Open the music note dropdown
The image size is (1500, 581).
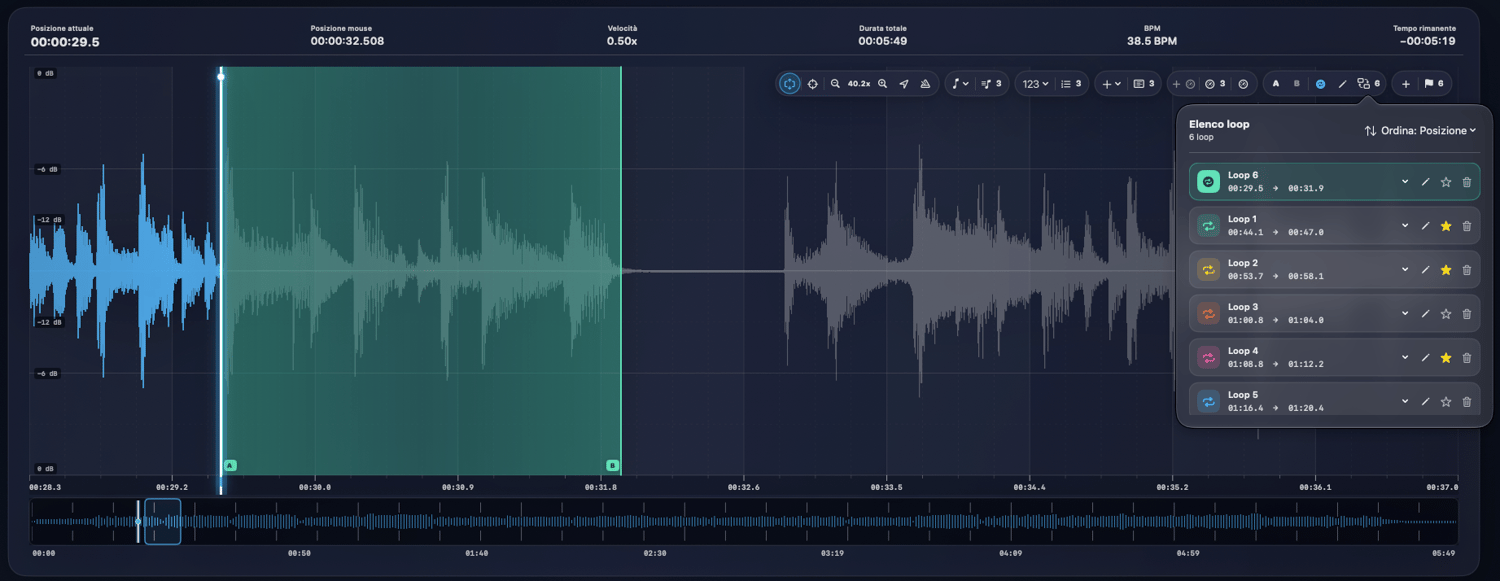960,84
